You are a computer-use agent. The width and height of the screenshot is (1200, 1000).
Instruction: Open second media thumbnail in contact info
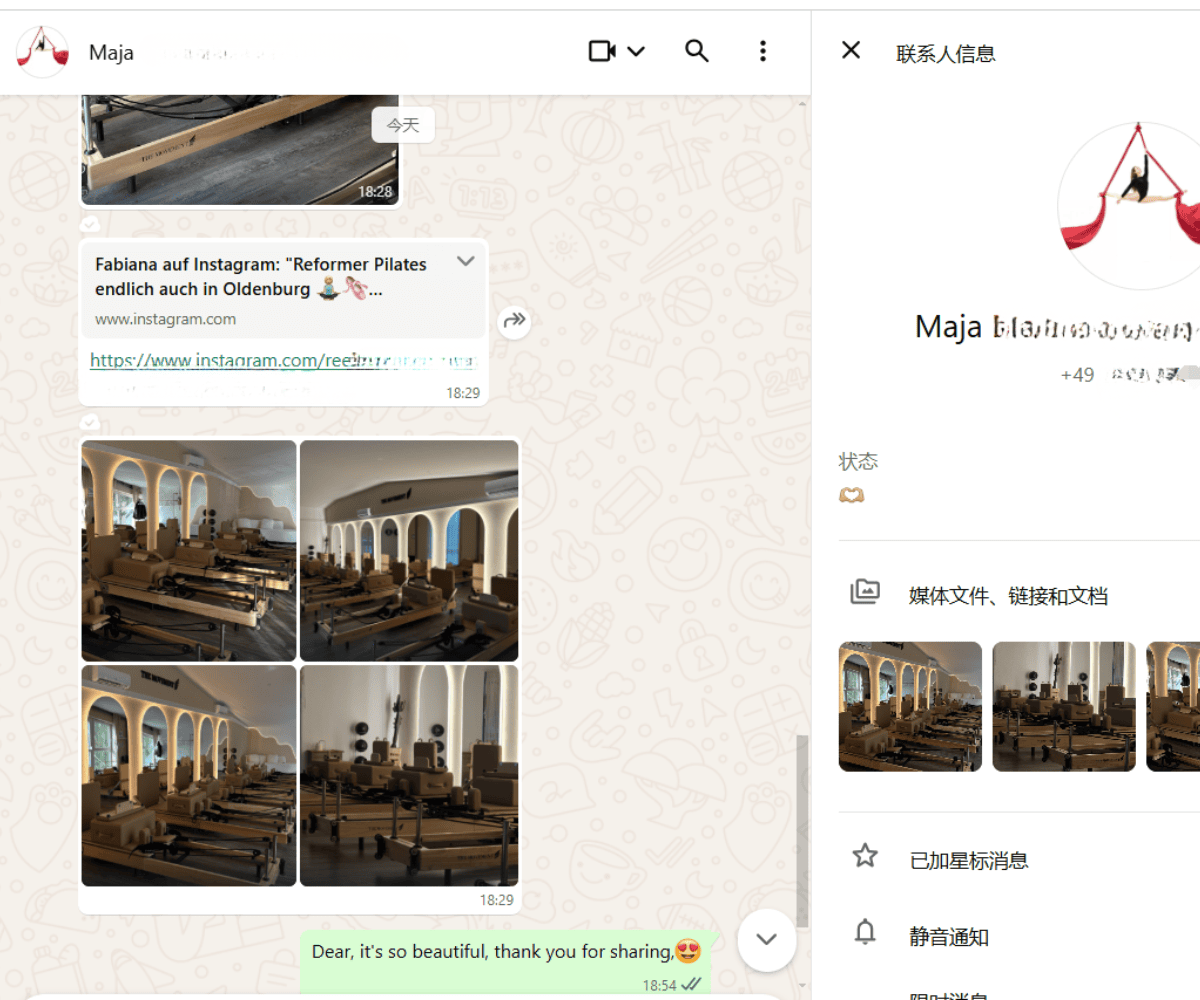pyautogui.click(x=1064, y=706)
